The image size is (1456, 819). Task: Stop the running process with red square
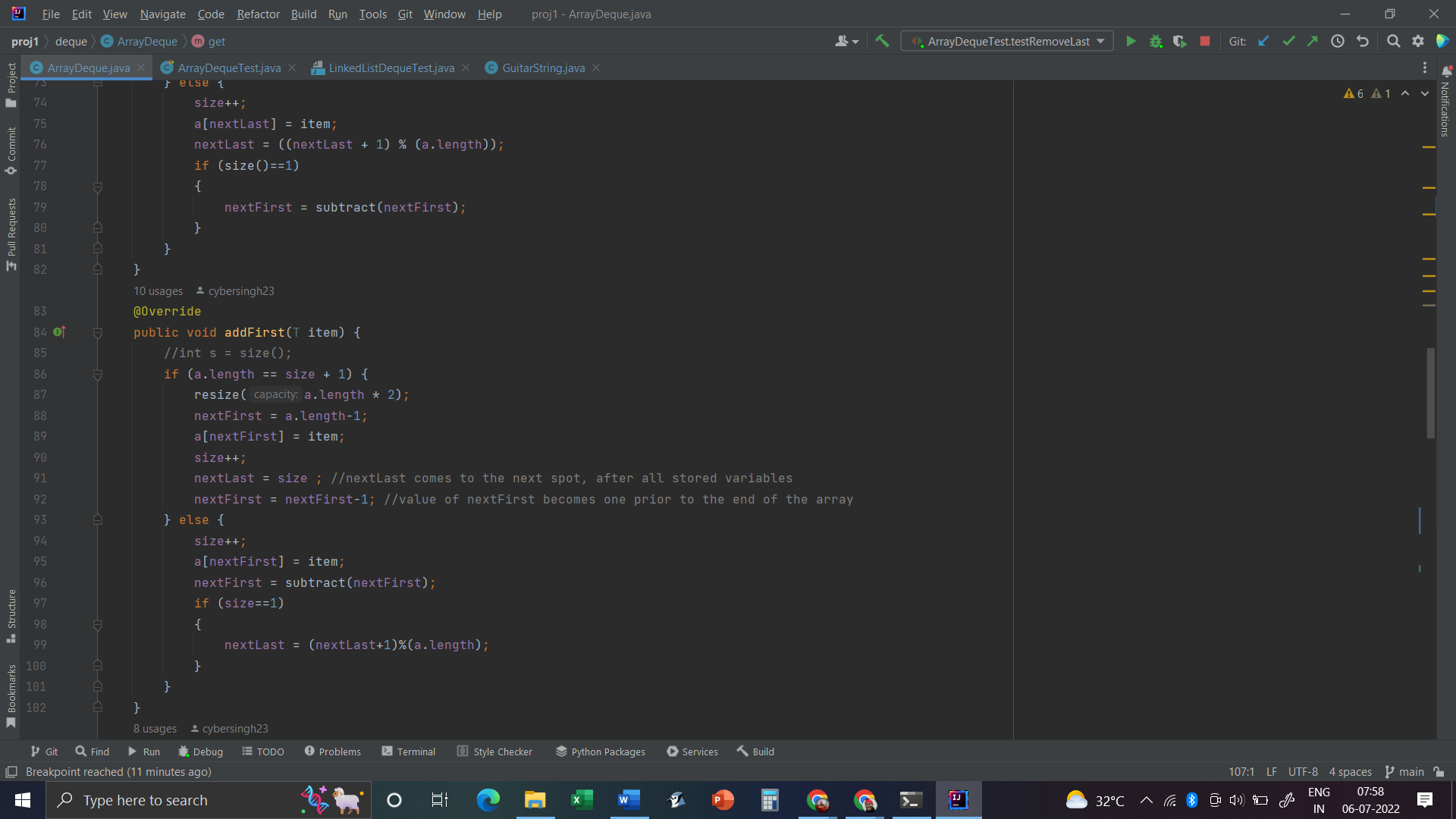point(1205,42)
